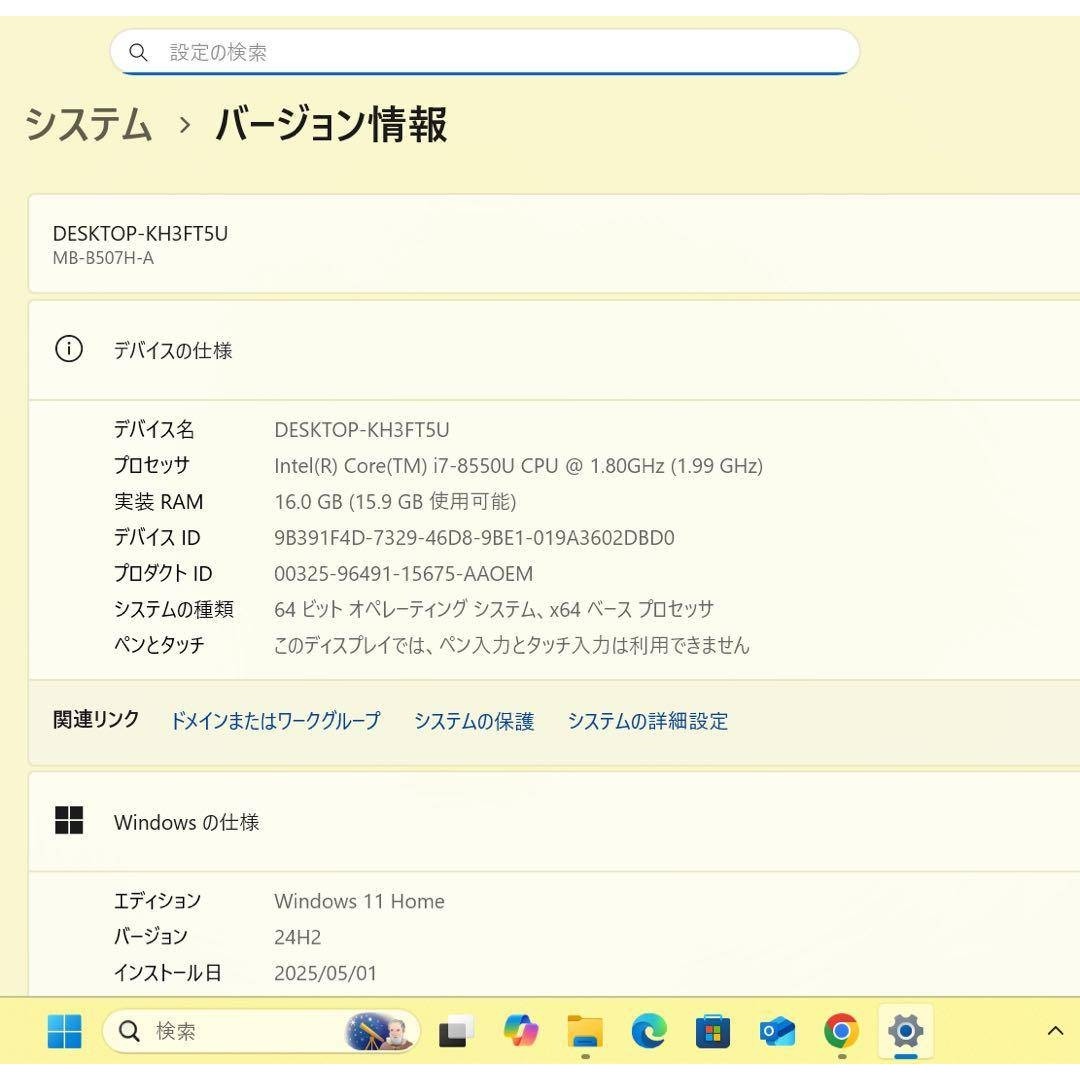Click the magnifier icon in 設定の検索 box
1080x1080 pixels.
pyautogui.click(x=138, y=52)
